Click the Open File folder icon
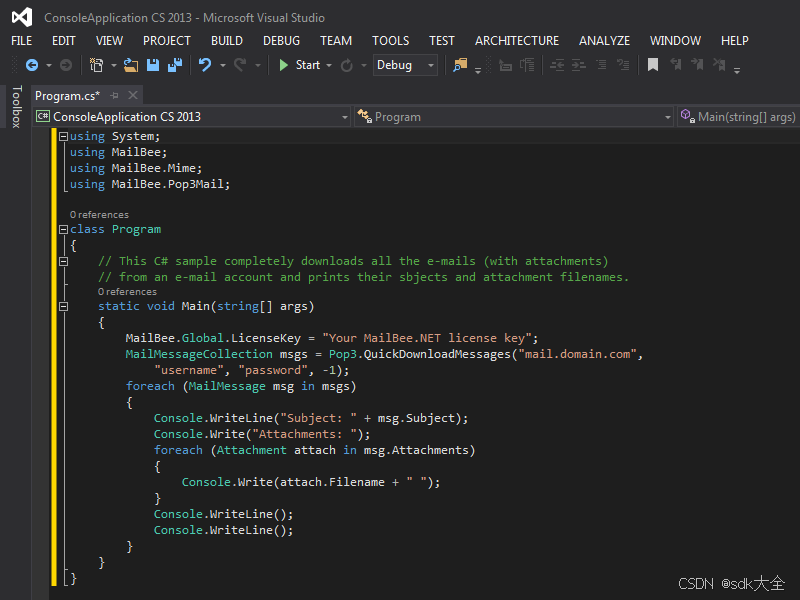This screenshot has width=800, height=600. click(130, 67)
